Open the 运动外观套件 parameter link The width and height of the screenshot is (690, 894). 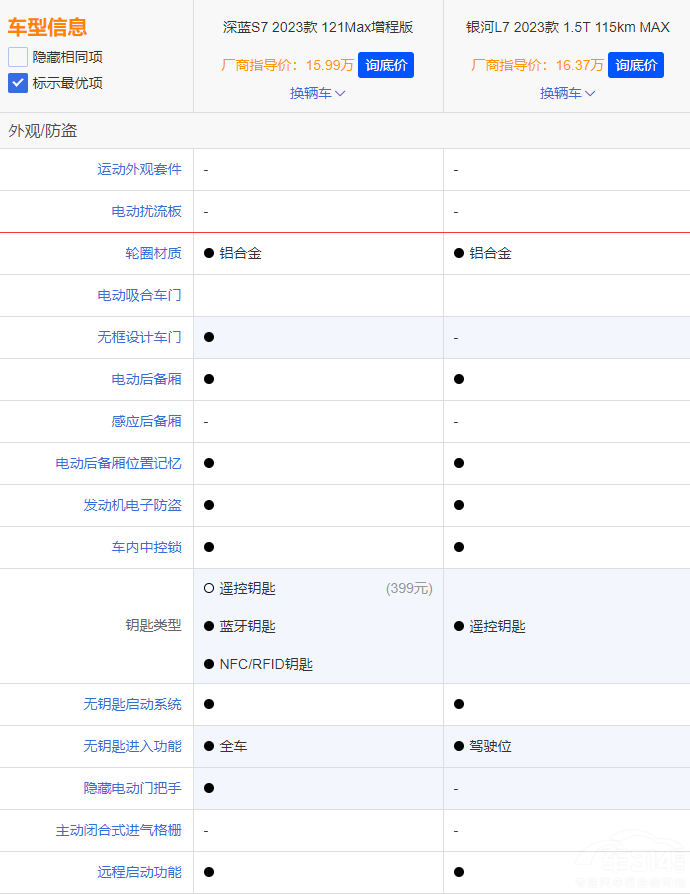(139, 169)
